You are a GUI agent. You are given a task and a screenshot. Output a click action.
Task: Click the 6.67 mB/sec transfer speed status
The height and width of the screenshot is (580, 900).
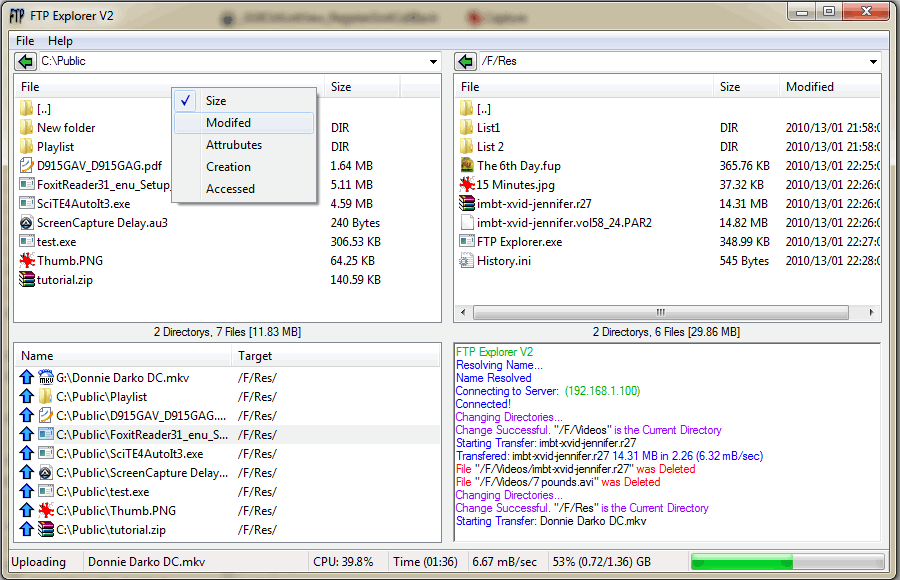(x=505, y=562)
